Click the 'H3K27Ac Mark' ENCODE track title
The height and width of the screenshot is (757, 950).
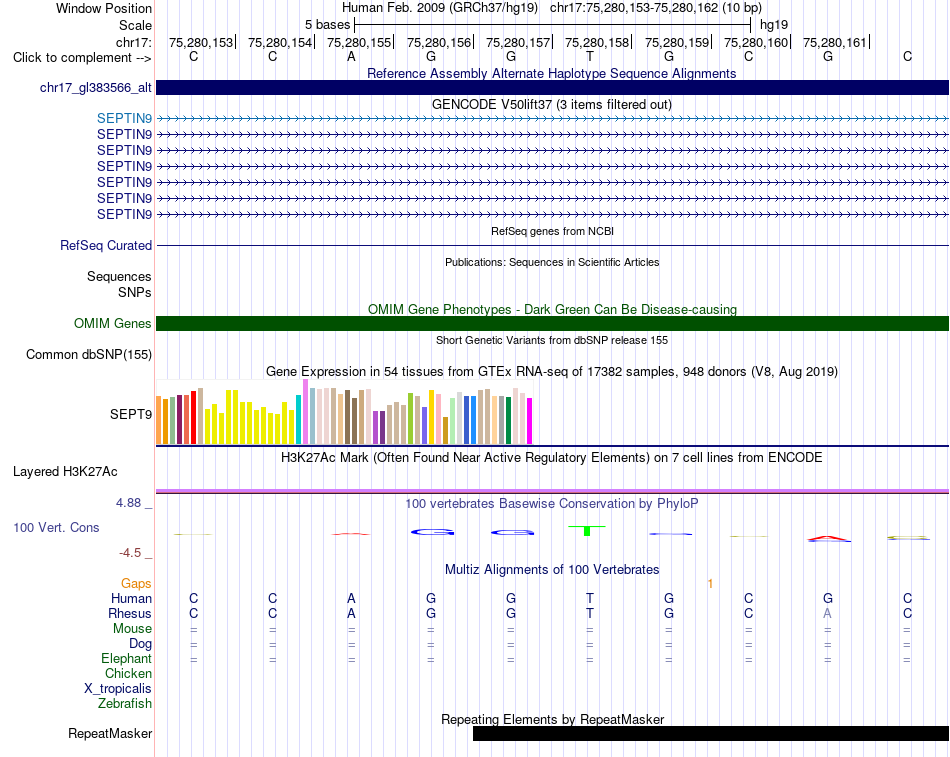pyautogui.click(x=551, y=458)
